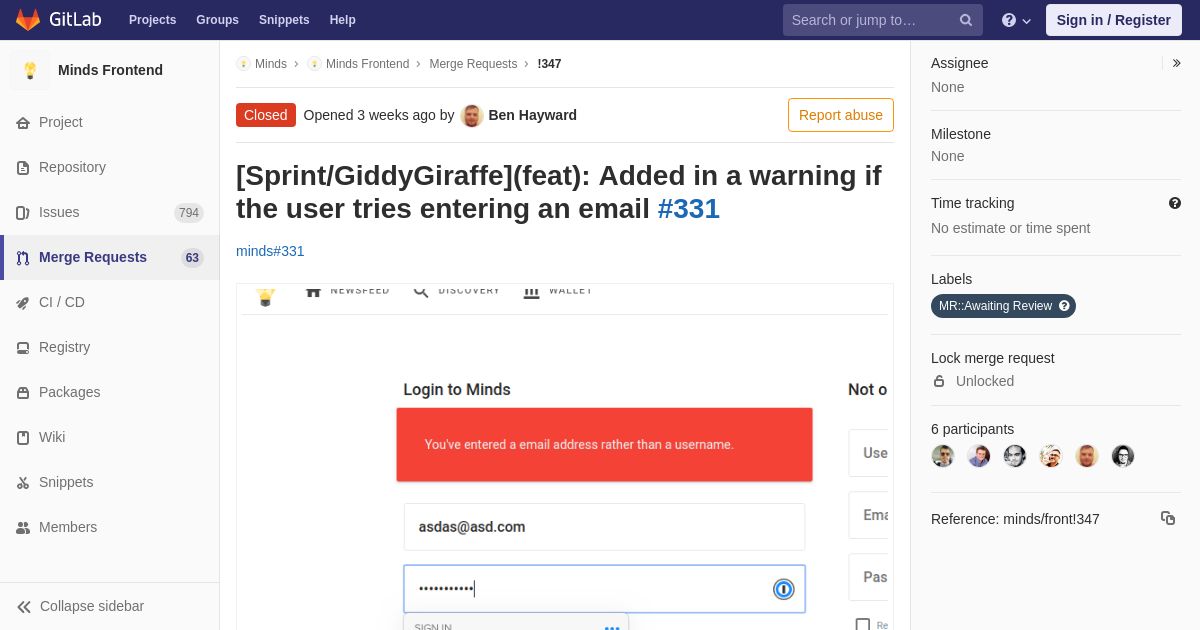
Task: Click the fifth participant avatar
Action: (x=1087, y=456)
